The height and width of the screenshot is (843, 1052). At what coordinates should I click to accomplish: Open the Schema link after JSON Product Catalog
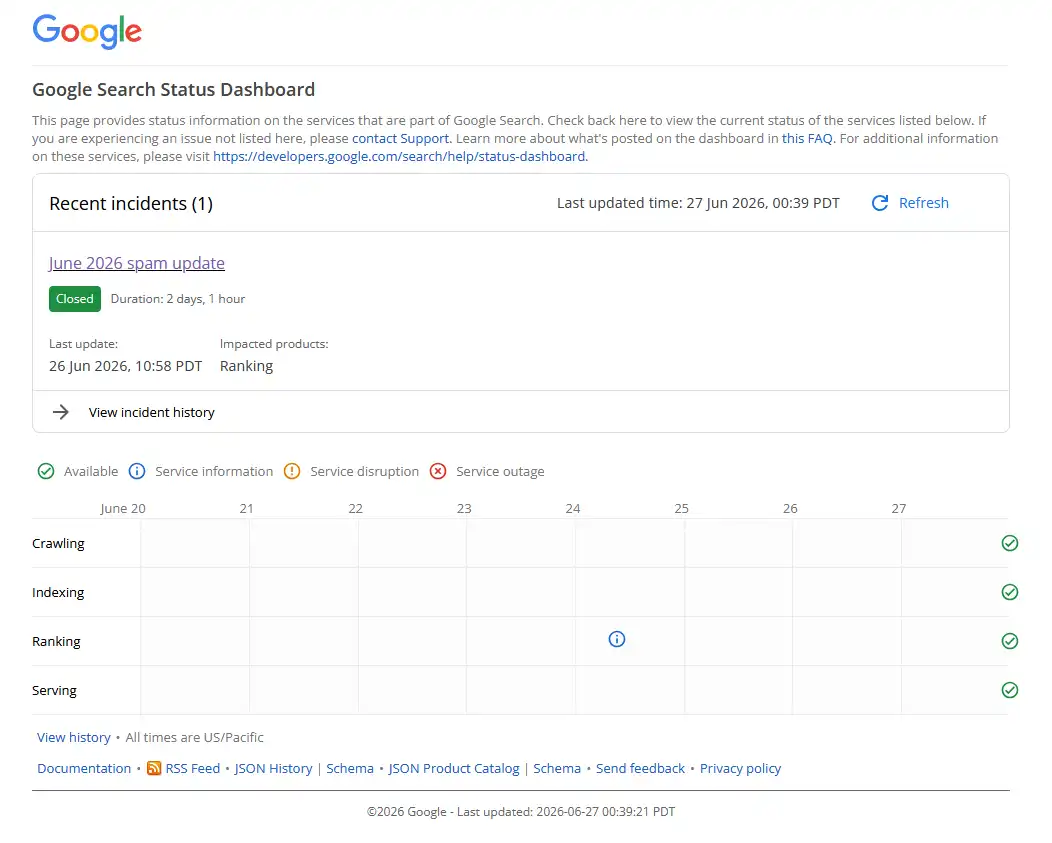tap(557, 768)
